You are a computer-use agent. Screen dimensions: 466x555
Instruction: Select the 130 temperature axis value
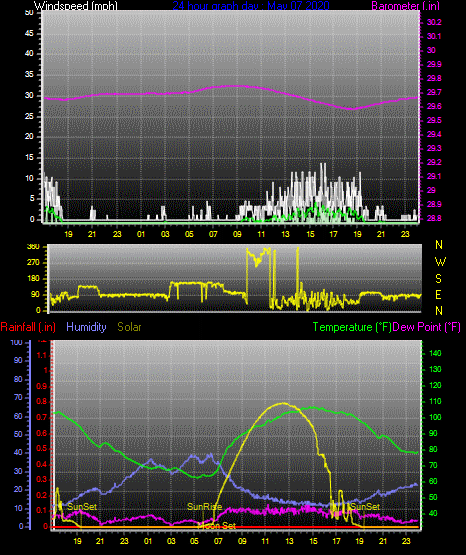[x=435, y=370]
